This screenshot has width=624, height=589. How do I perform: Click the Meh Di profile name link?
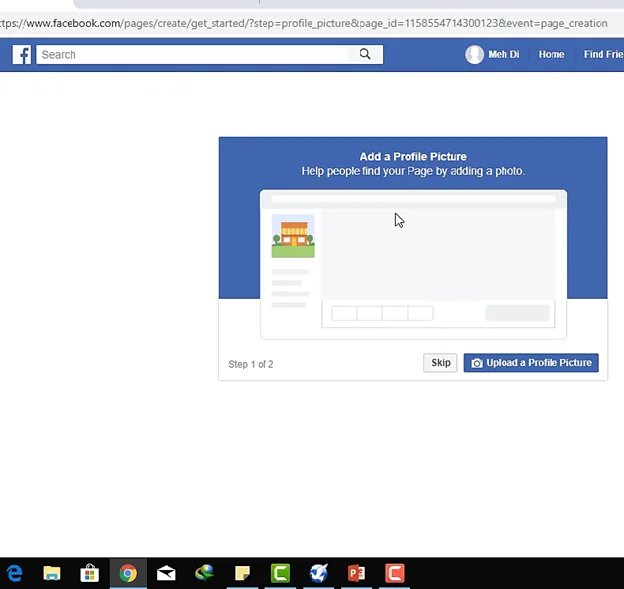[x=504, y=55]
